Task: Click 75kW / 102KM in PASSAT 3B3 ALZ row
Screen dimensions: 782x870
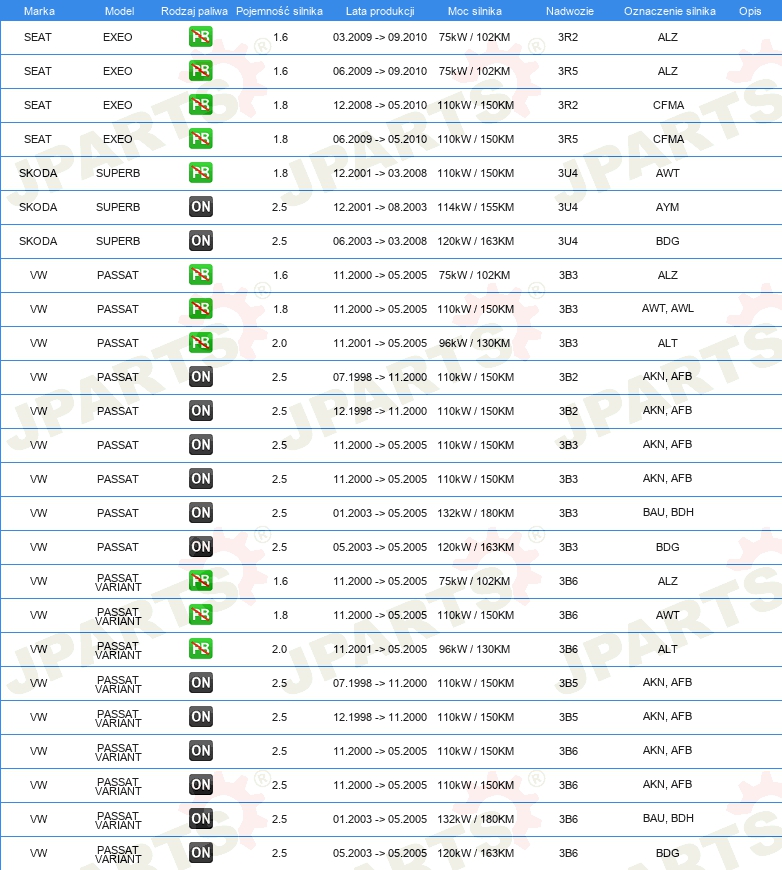Action: pyautogui.click(x=475, y=275)
